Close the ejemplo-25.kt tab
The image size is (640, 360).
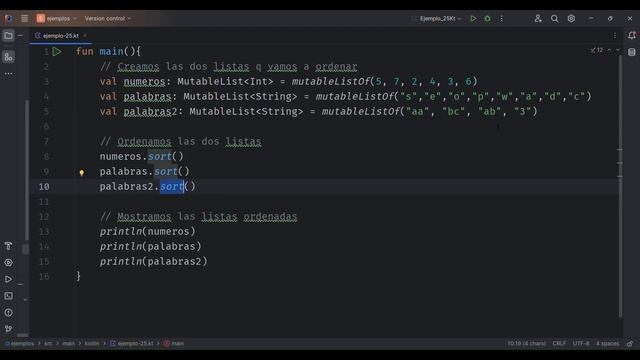[85, 36]
